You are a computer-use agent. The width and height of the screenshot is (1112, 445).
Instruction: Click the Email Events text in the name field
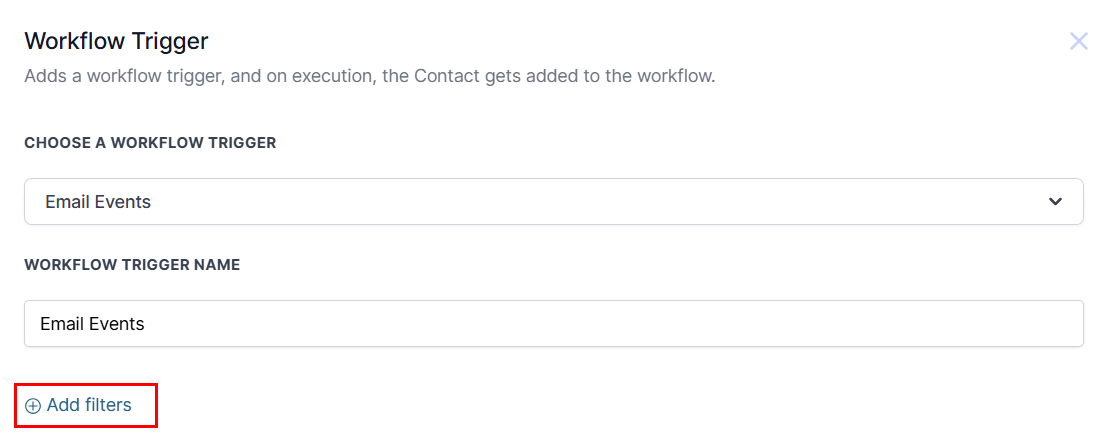(92, 324)
